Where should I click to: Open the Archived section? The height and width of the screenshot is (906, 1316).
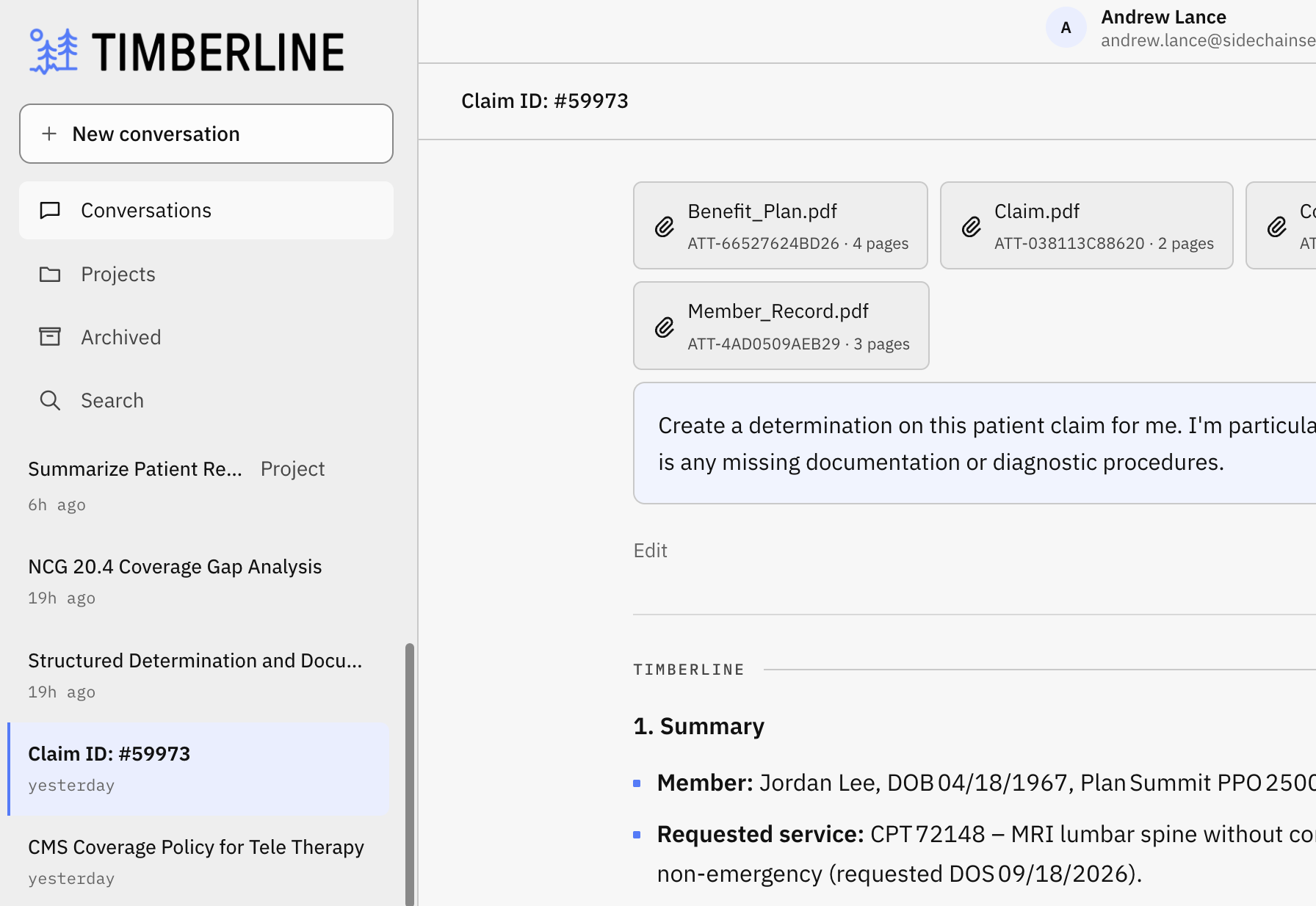[x=206, y=337]
